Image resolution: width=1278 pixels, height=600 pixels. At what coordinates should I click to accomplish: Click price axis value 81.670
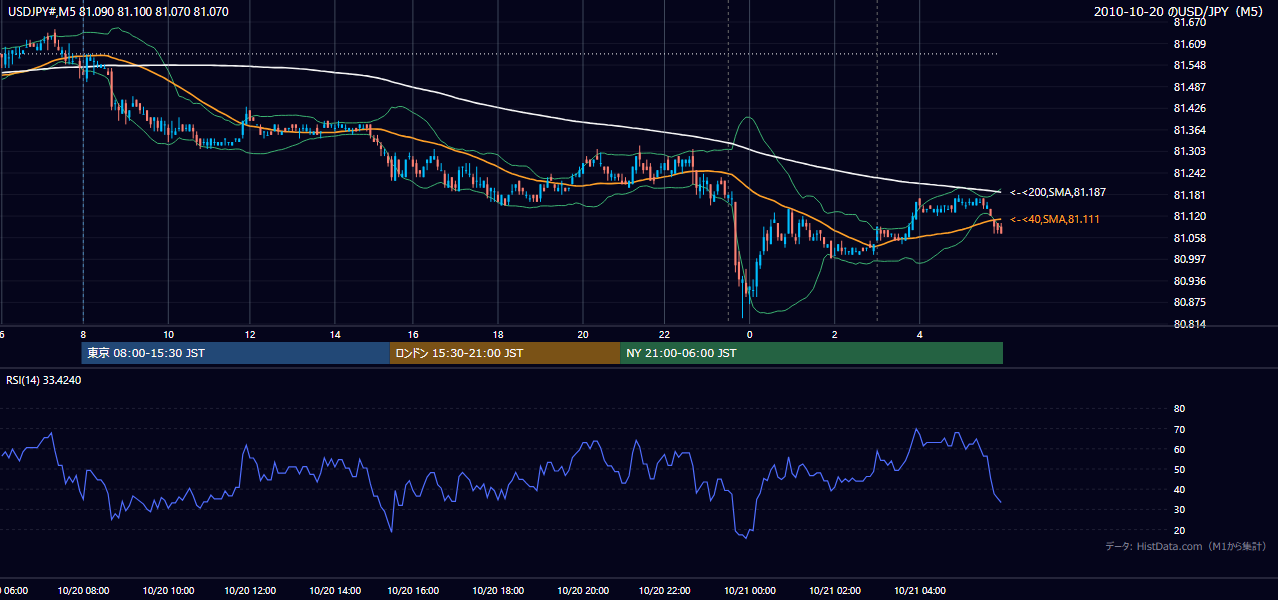[1189, 22]
